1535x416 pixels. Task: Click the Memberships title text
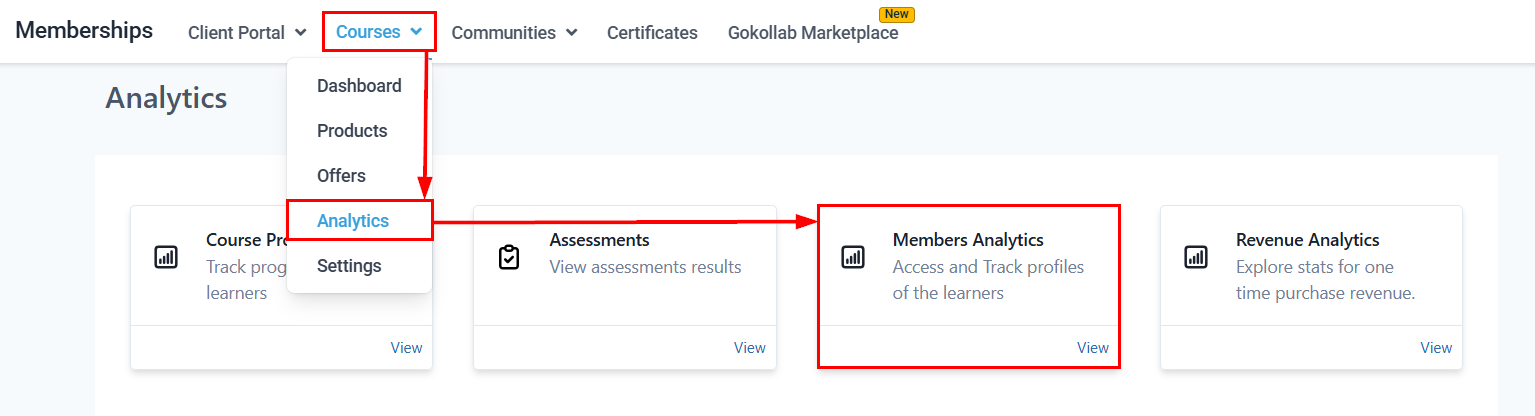(84, 30)
